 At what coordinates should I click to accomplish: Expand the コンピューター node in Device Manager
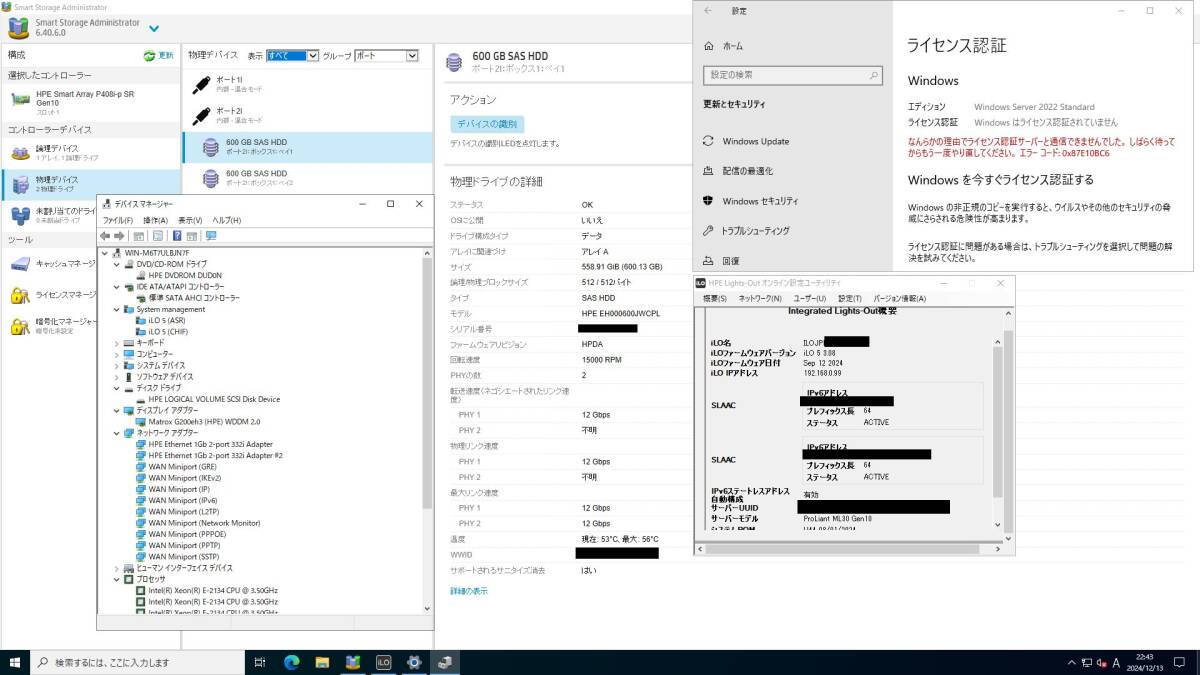[x=118, y=355]
